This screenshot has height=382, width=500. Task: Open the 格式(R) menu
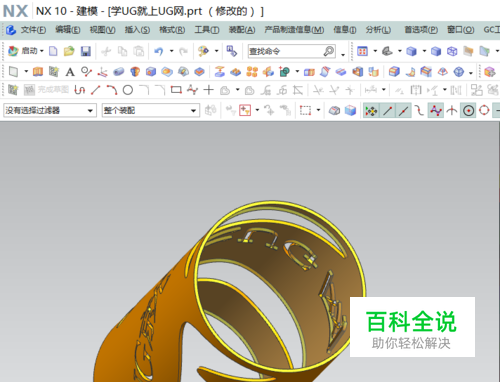172,30
